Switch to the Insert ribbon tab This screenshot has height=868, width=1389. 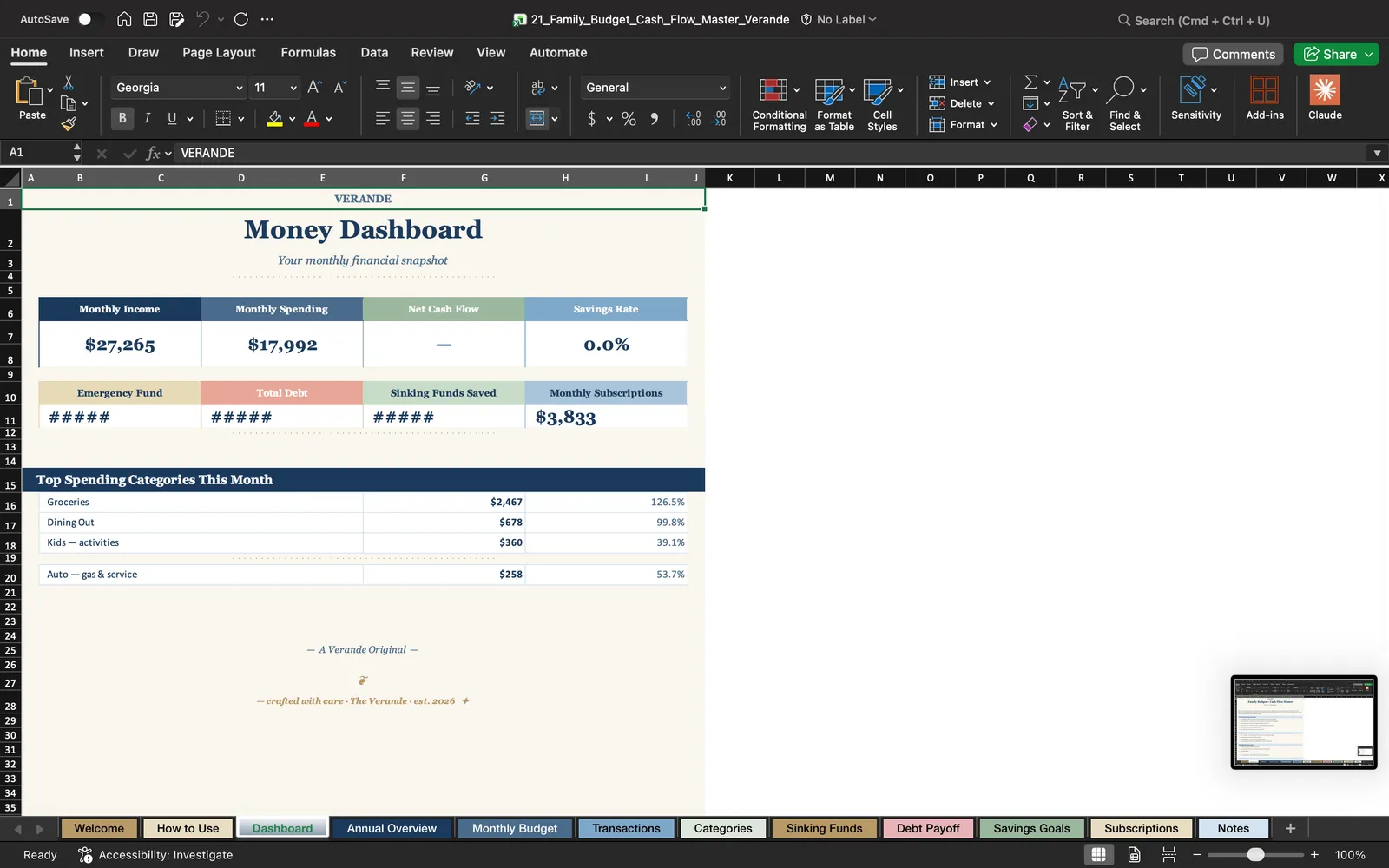87,52
